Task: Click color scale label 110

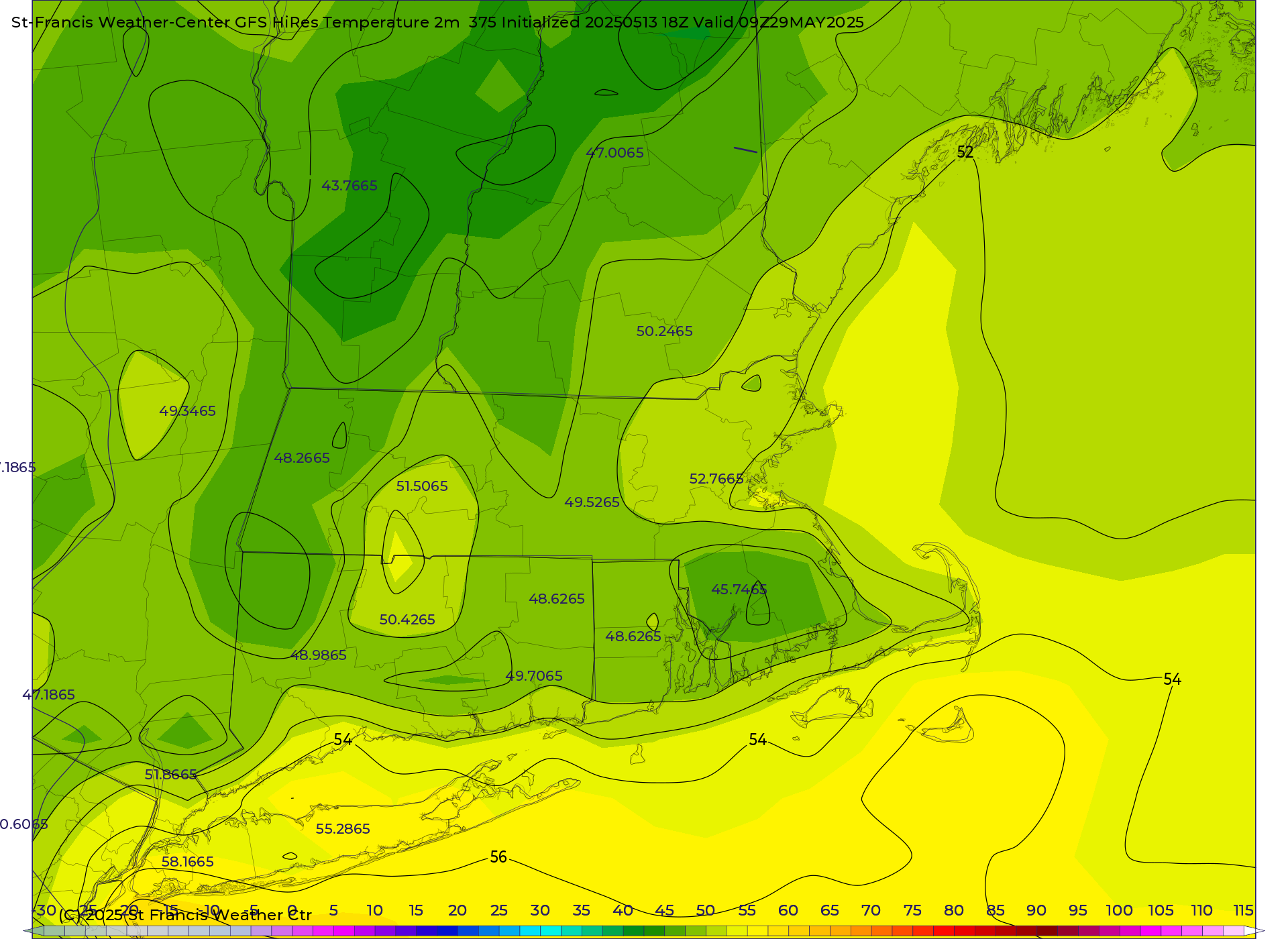Action: coord(1202,911)
